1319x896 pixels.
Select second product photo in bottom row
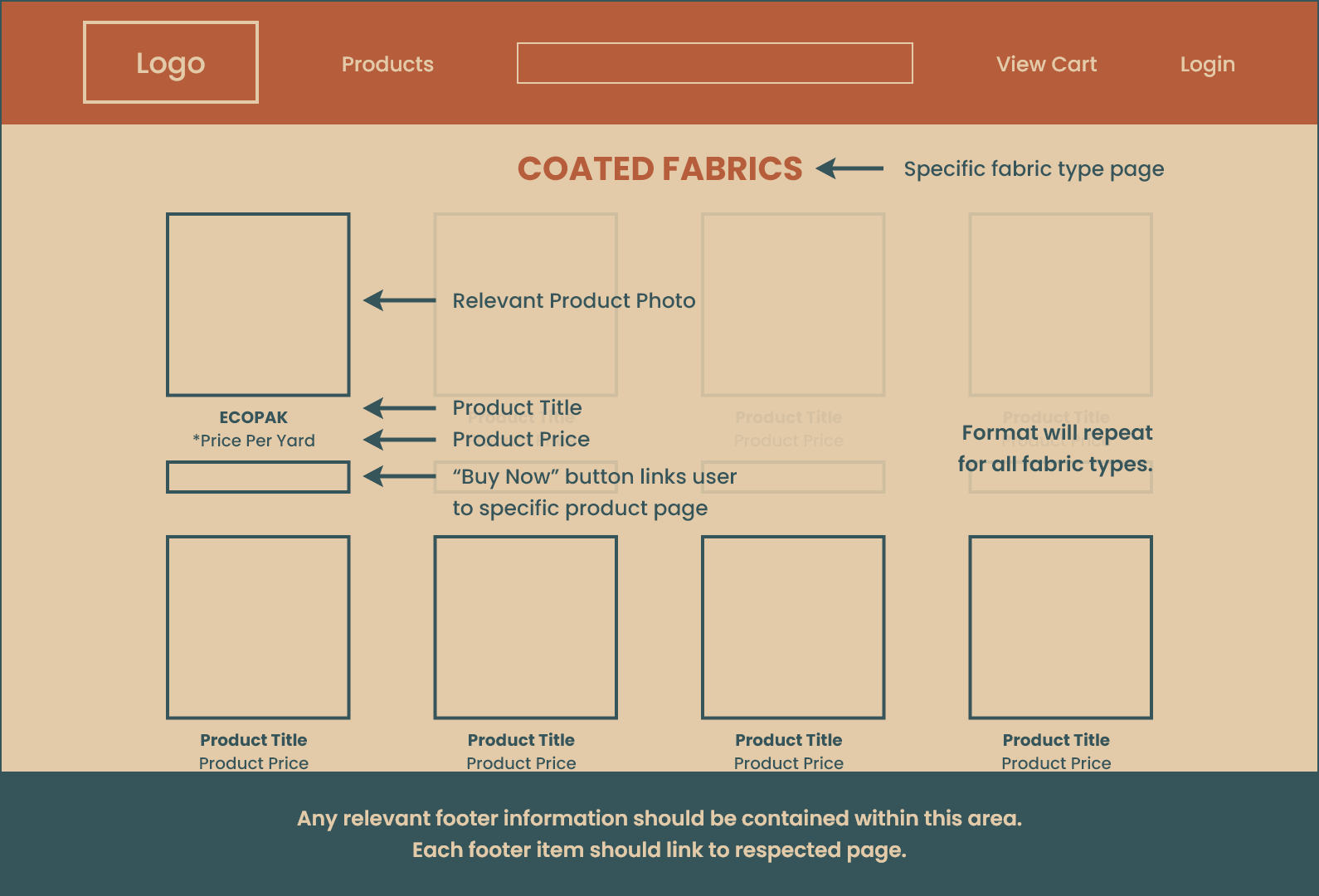point(525,627)
